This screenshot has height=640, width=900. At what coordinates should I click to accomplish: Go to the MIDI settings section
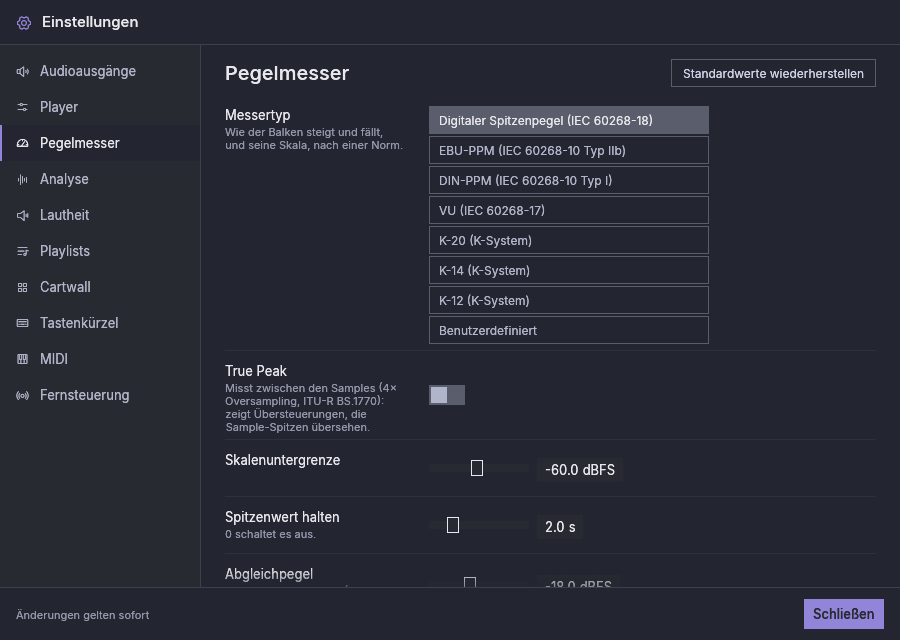click(100, 359)
